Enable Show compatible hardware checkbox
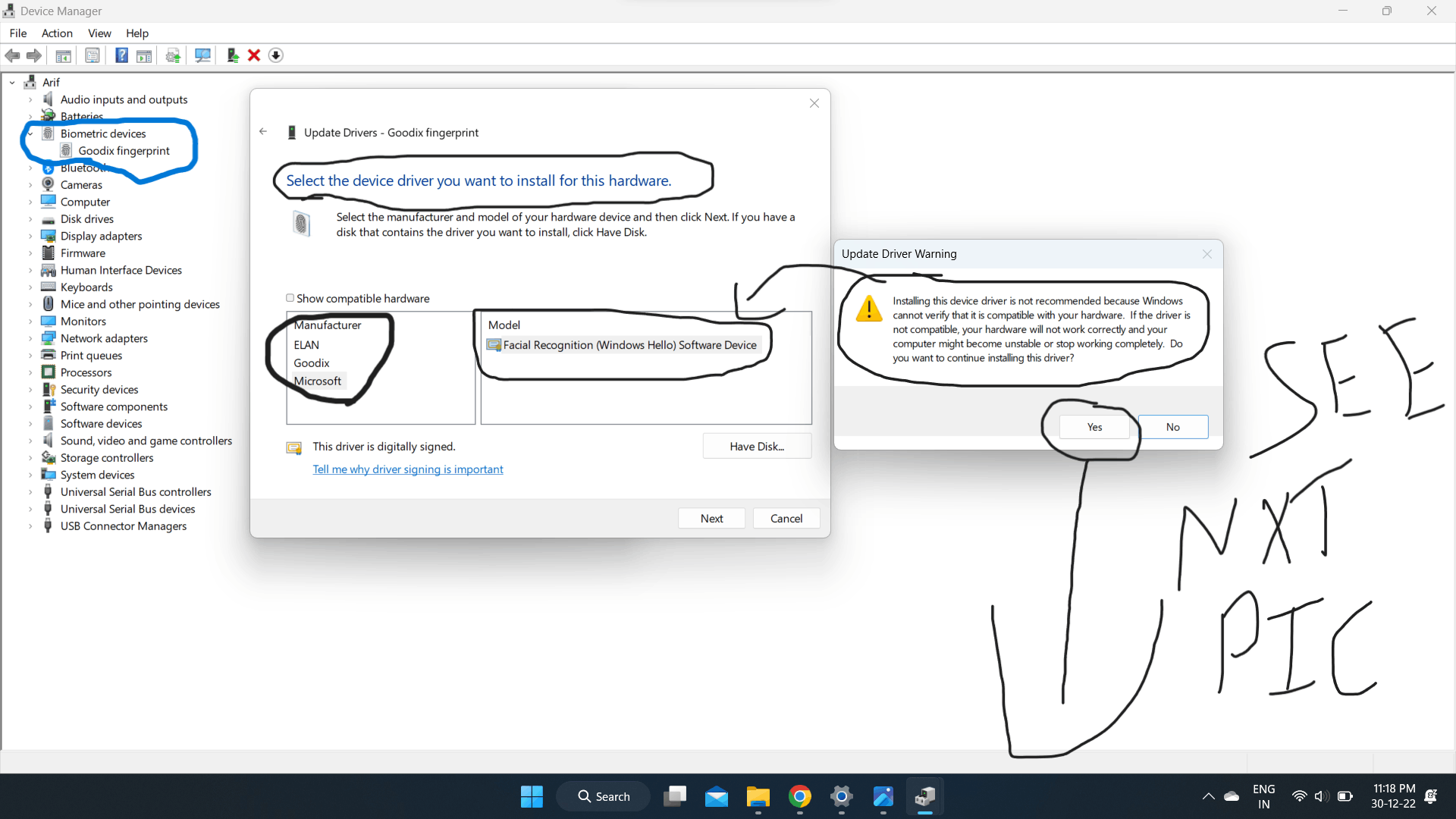Image resolution: width=1456 pixels, height=819 pixels. [x=290, y=298]
